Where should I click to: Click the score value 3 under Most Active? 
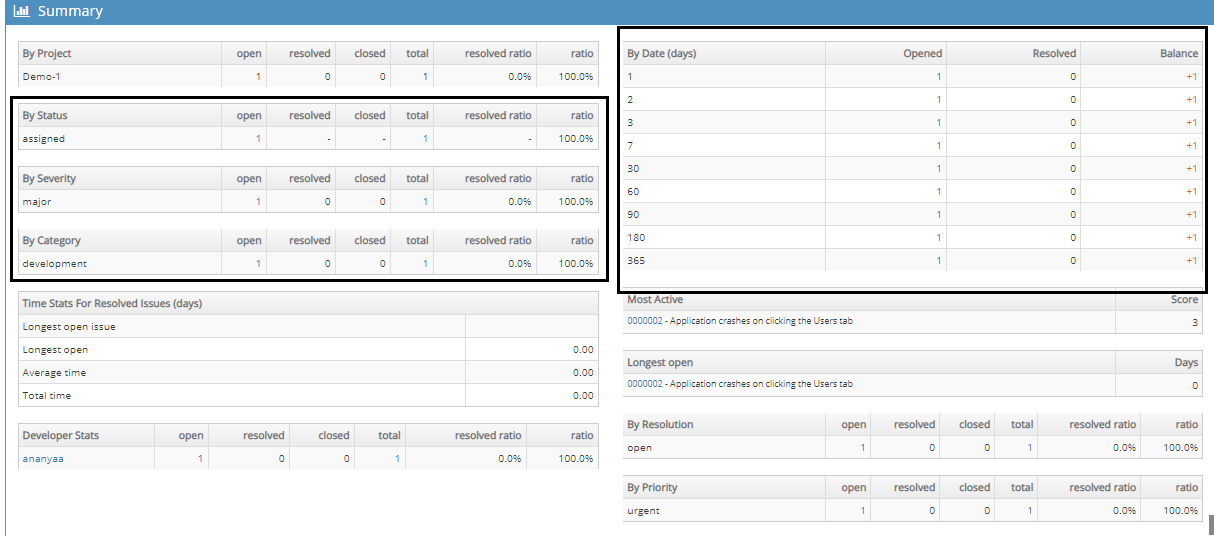(x=1194, y=322)
